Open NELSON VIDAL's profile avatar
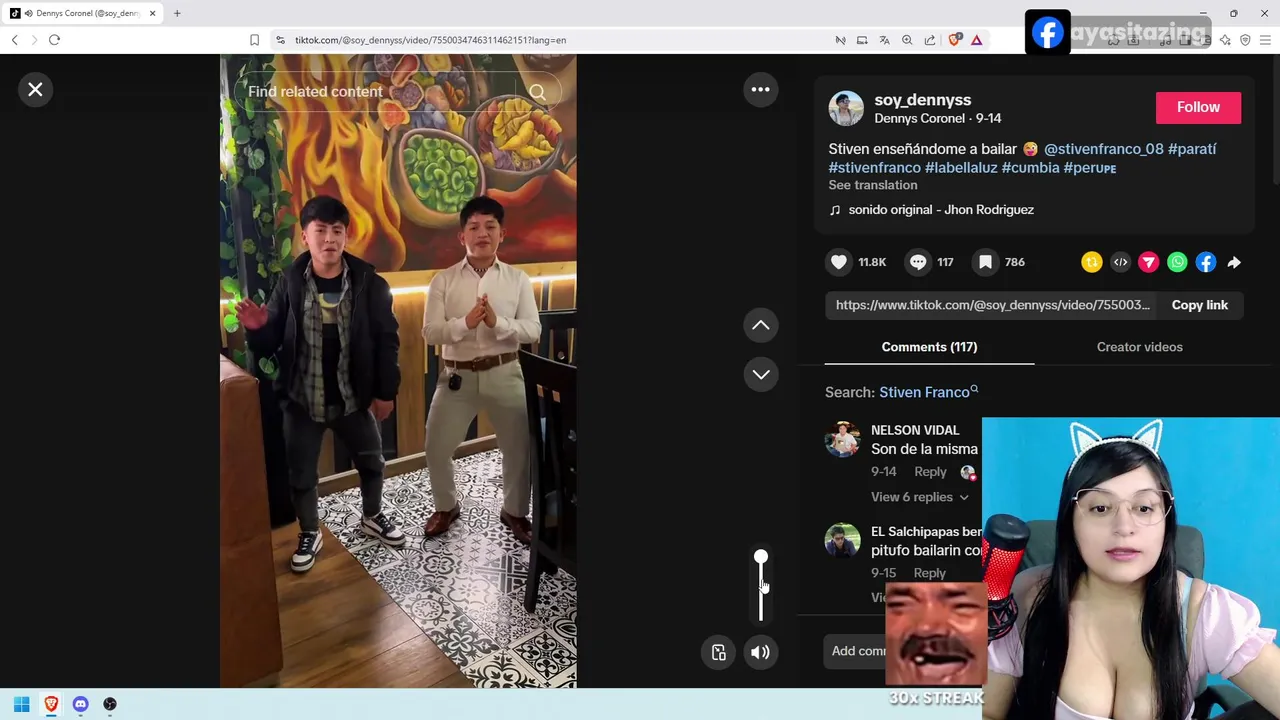The width and height of the screenshot is (1280, 720). [842, 439]
